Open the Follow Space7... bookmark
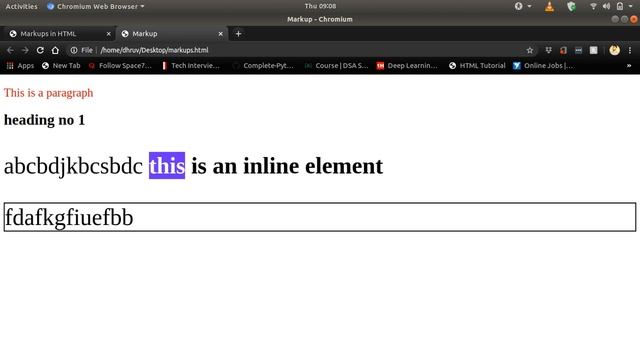Screen dimensions: 640x360 (x=120, y=66)
